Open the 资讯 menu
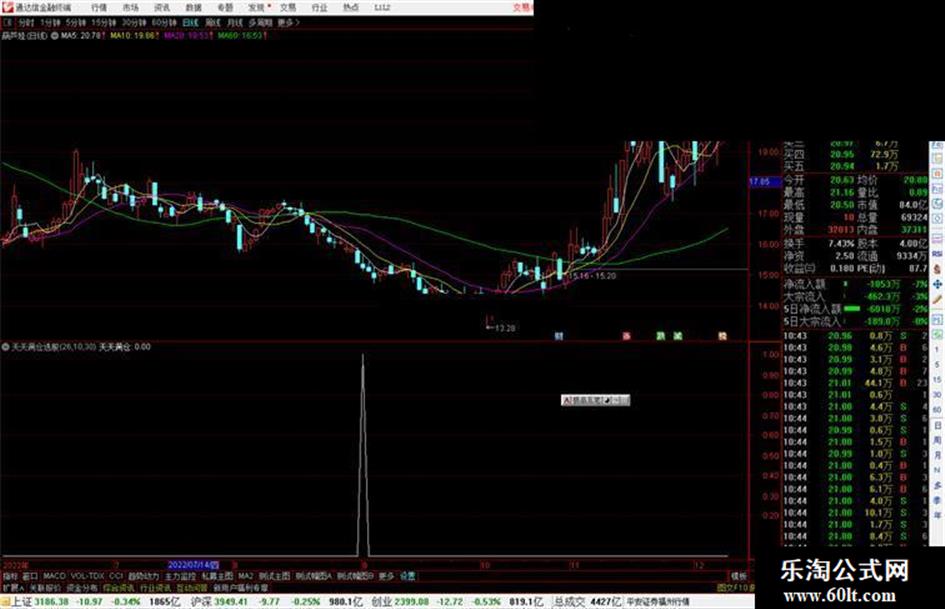This screenshot has width=945, height=609. (162, 8)
